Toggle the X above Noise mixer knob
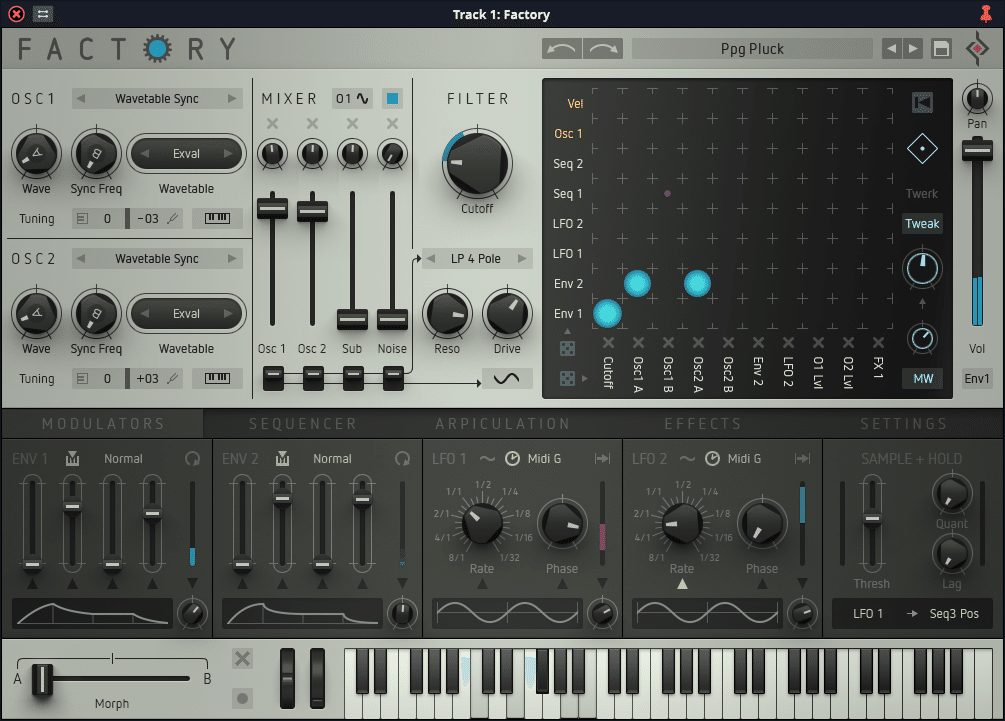This screenshot has width=1005, height=721. pyautogui.click(x=392, y=124)
